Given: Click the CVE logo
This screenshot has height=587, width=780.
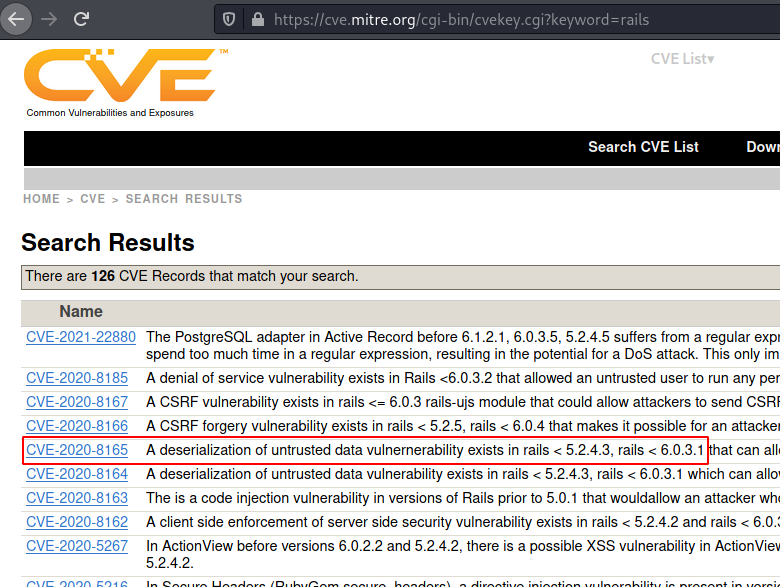Looking at the screenshot, I should [126, 75].
